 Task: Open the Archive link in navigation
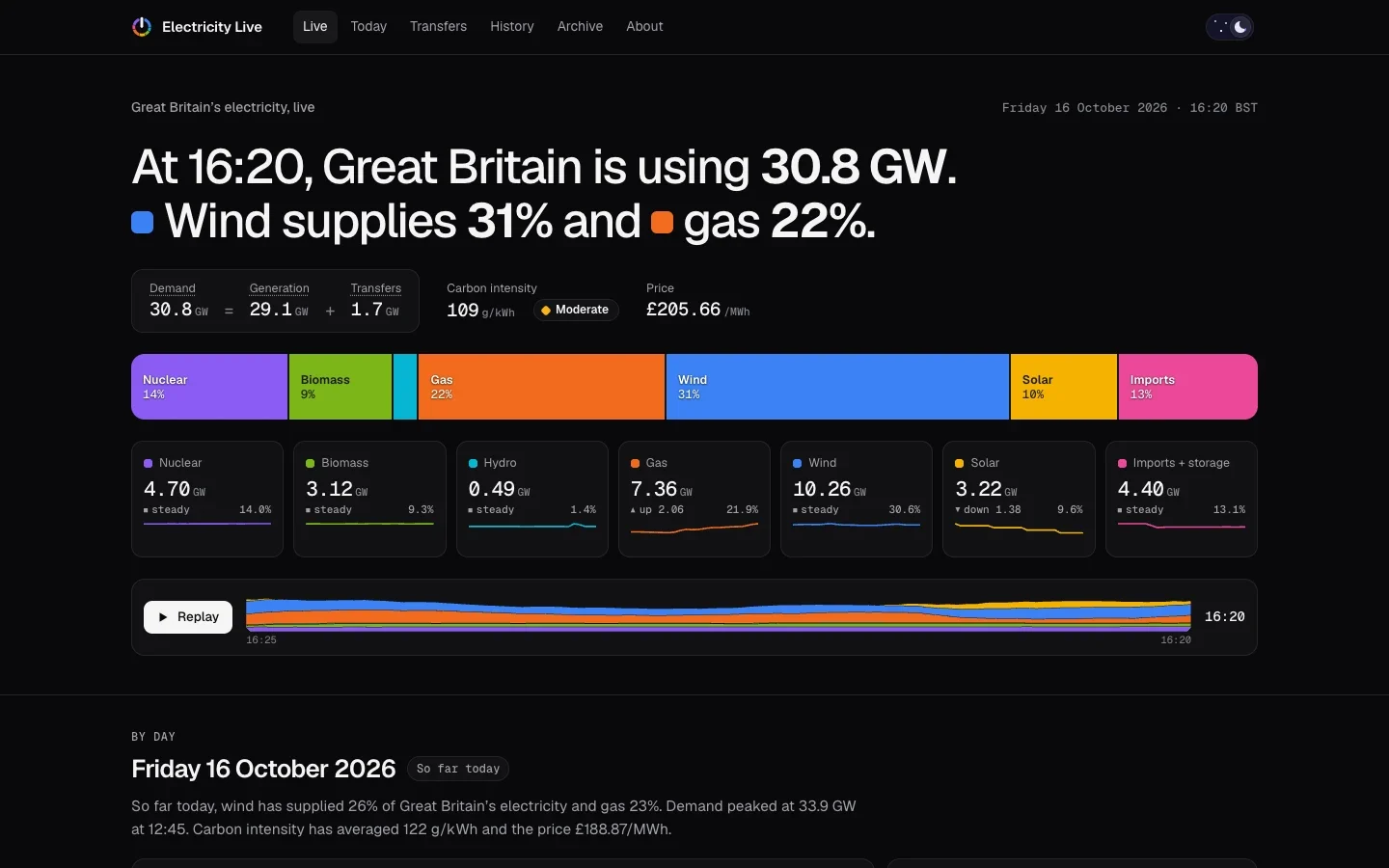580,27
